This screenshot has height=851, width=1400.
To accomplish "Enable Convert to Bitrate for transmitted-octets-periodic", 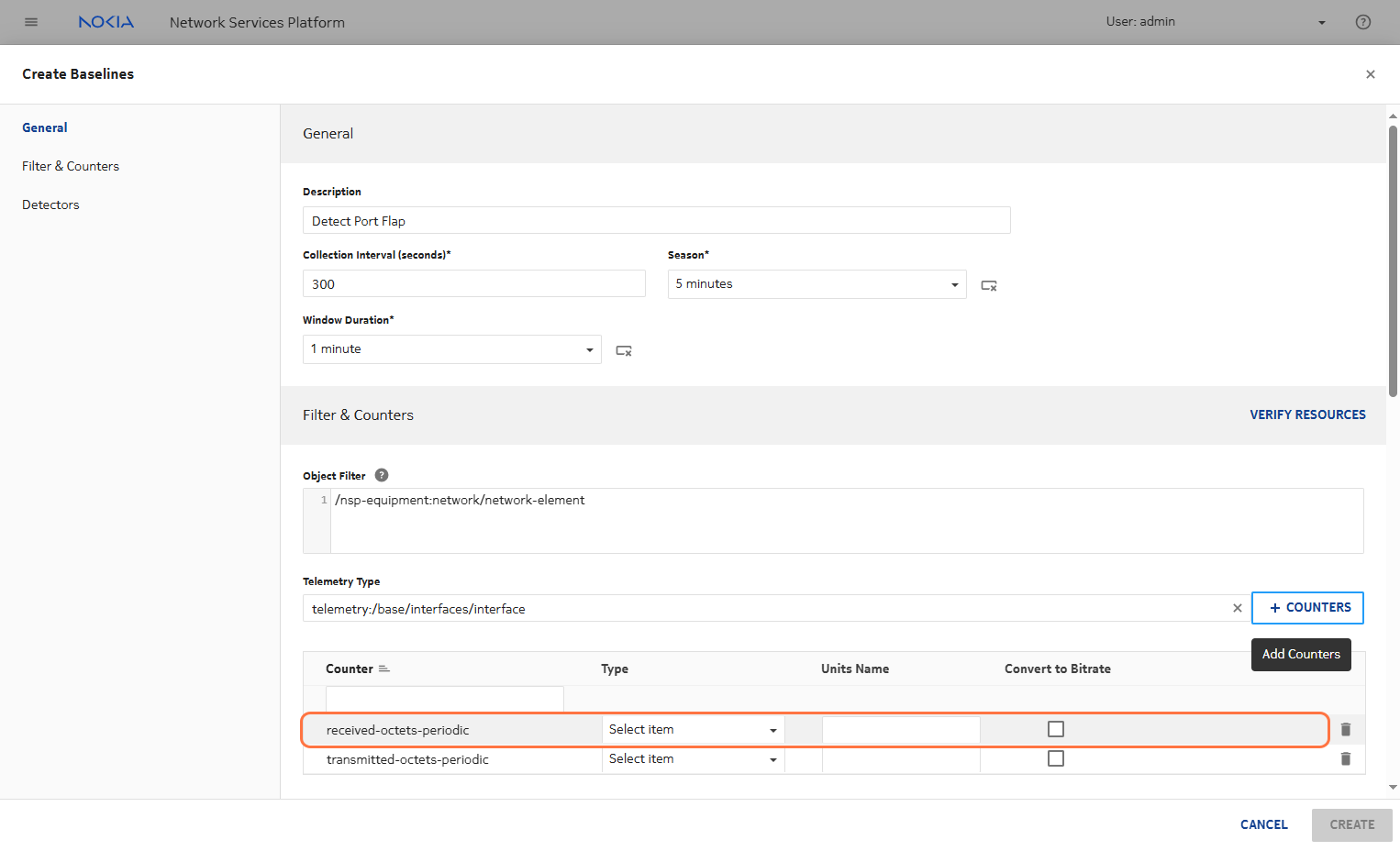I will (x=1056, y=758).
